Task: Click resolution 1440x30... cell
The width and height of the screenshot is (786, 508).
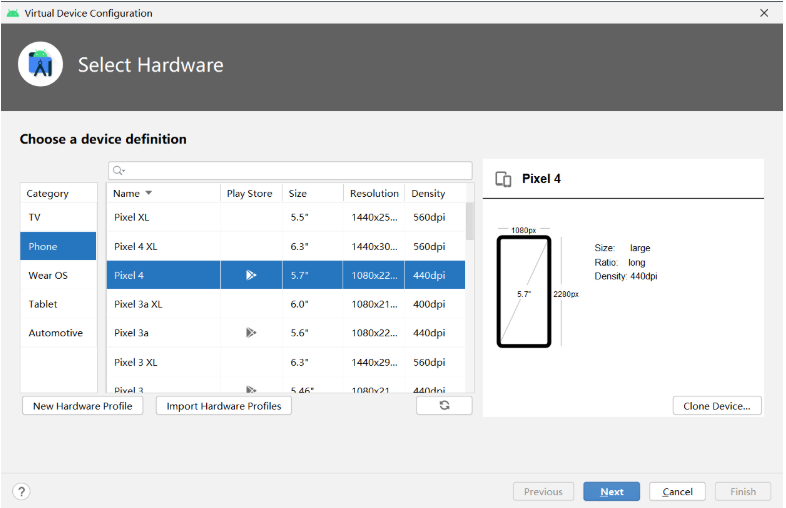Action: tap(374, 246)
